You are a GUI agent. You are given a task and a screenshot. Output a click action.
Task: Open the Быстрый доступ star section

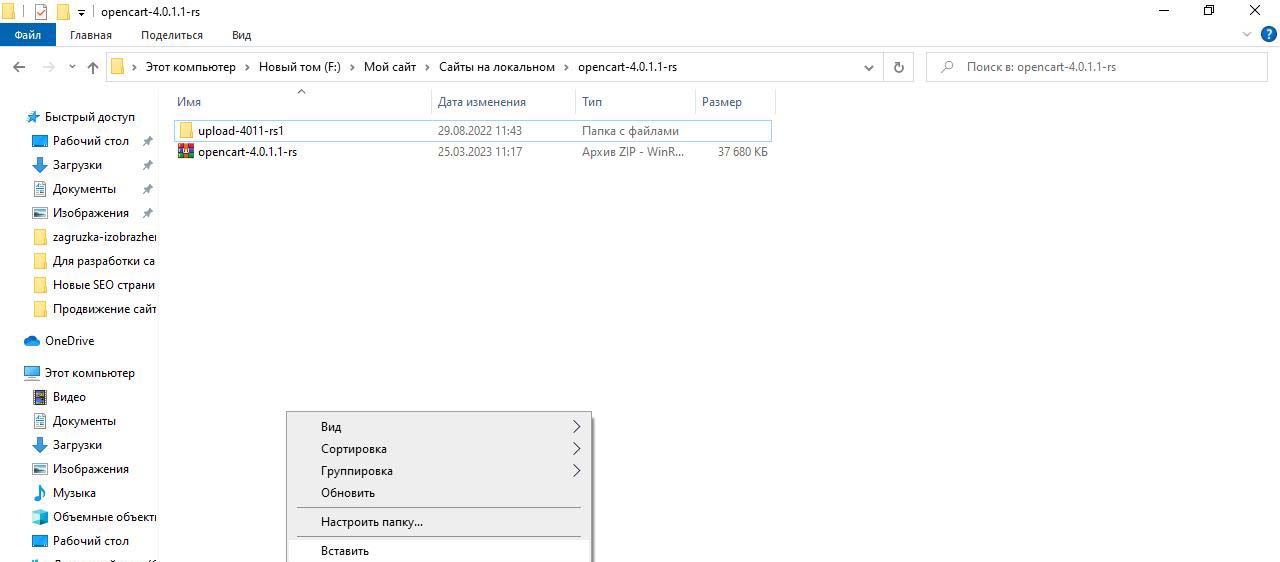coord(89,117)
